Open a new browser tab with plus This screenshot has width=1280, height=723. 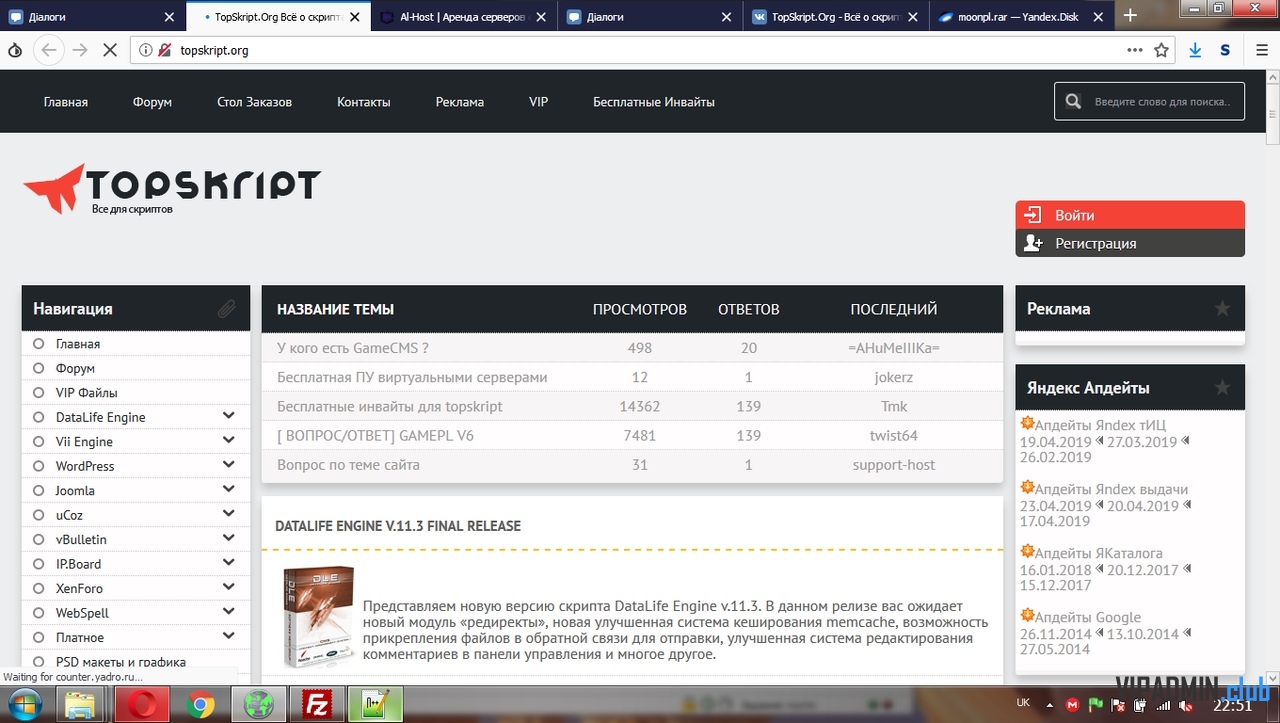coord(1130,15)
